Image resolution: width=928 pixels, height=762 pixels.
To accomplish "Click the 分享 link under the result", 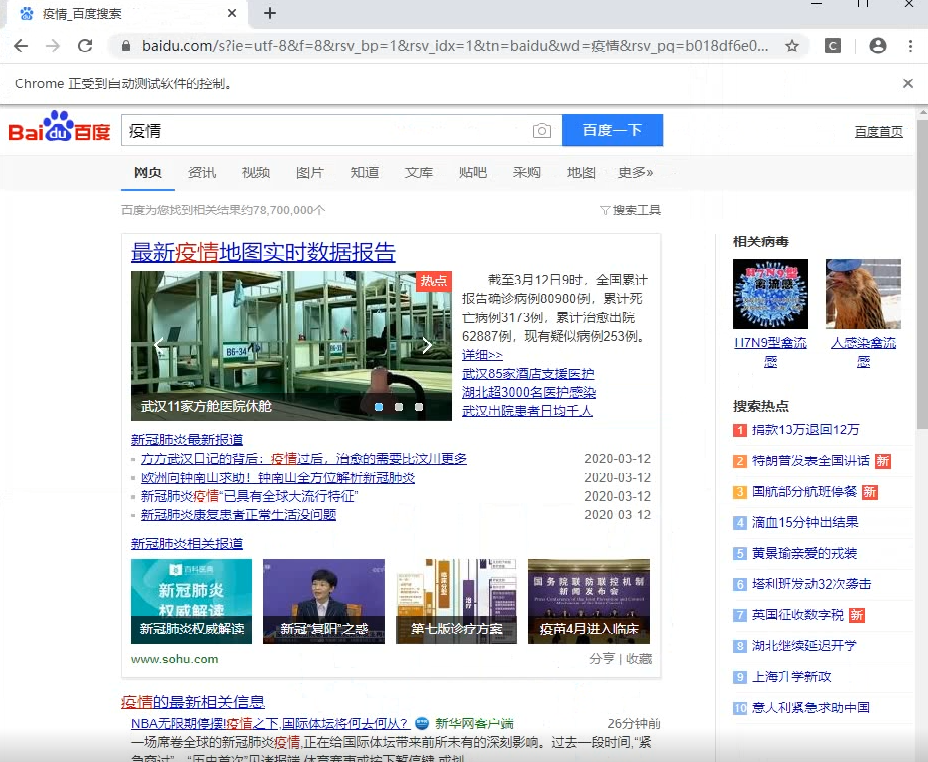I will tap(602, 658).
